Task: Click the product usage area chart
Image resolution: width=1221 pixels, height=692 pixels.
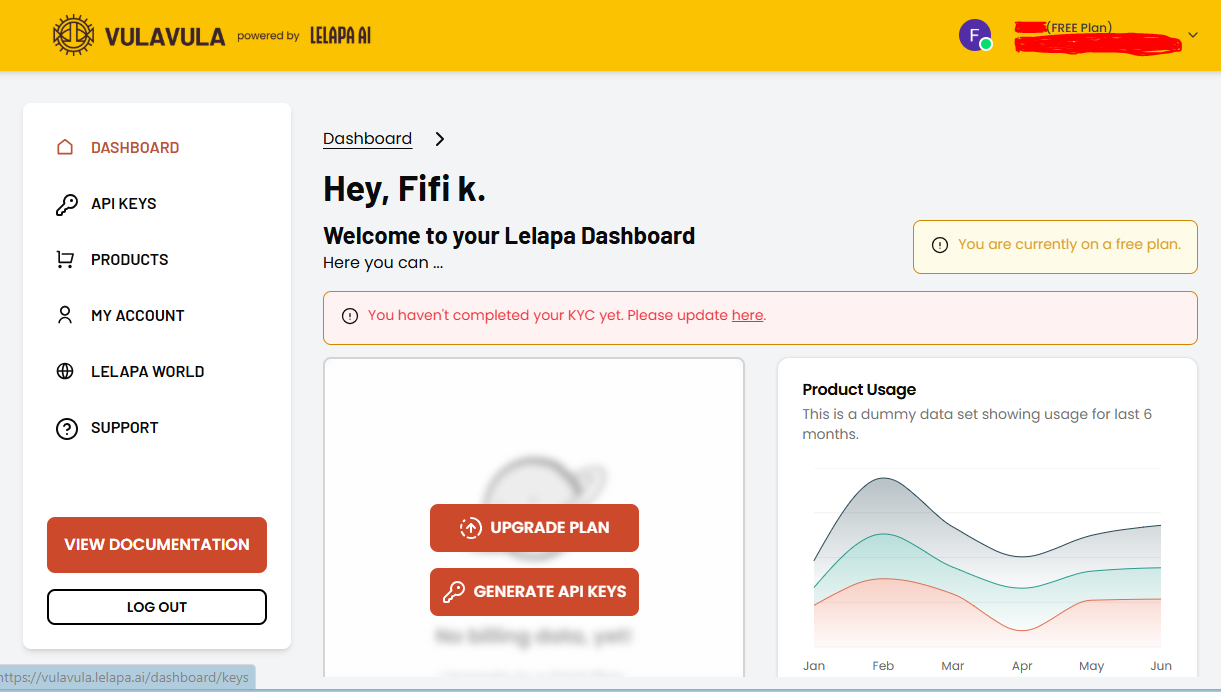Action: coord(987,560)
